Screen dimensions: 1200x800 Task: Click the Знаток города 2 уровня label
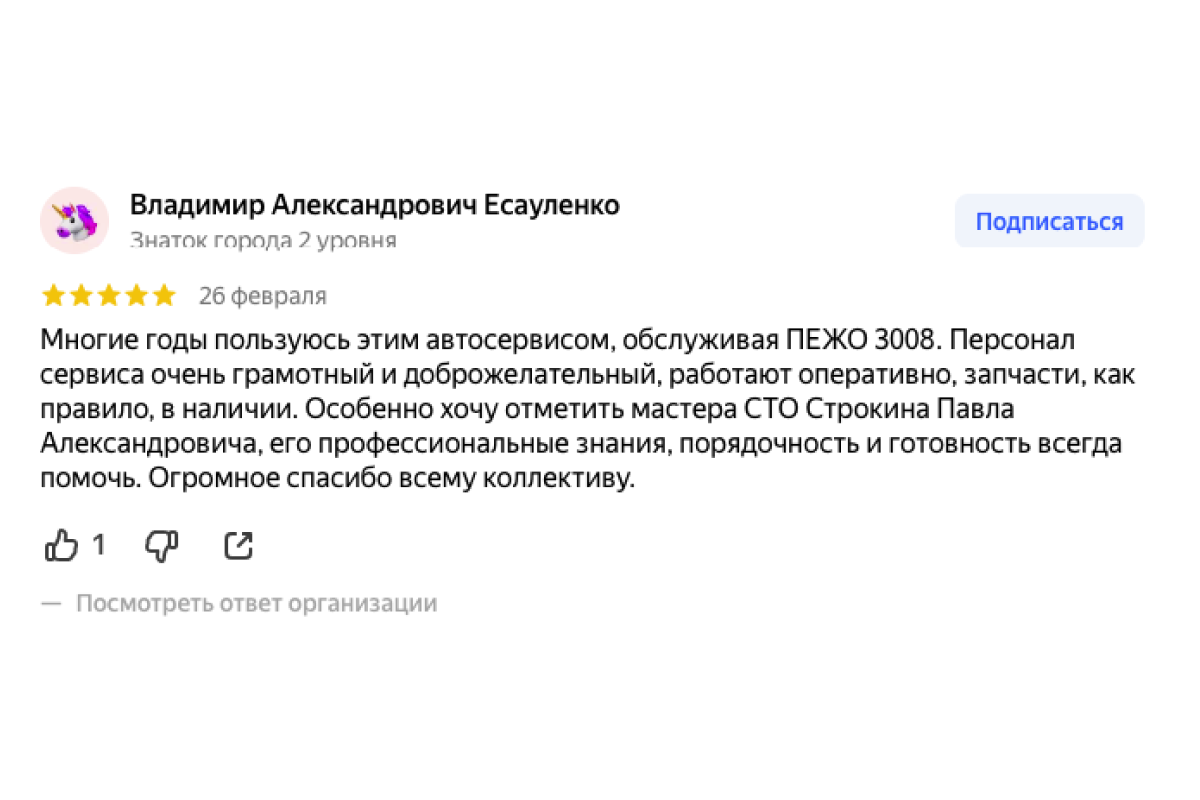pos(263,240)
